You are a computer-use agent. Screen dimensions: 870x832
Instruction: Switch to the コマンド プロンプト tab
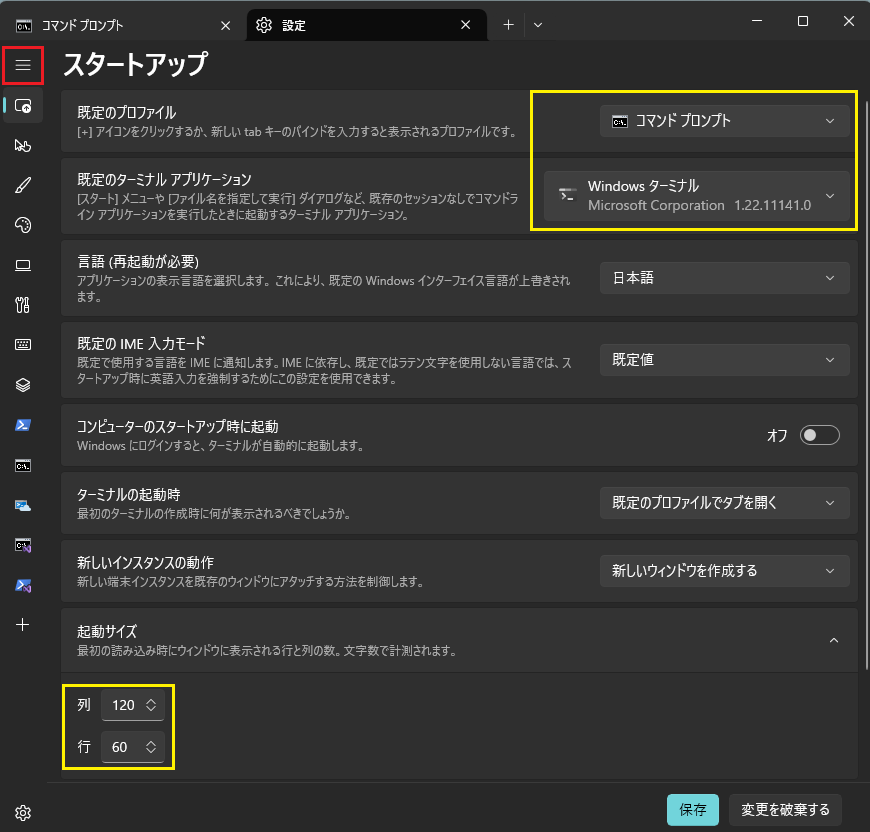[x=123, y=26]
